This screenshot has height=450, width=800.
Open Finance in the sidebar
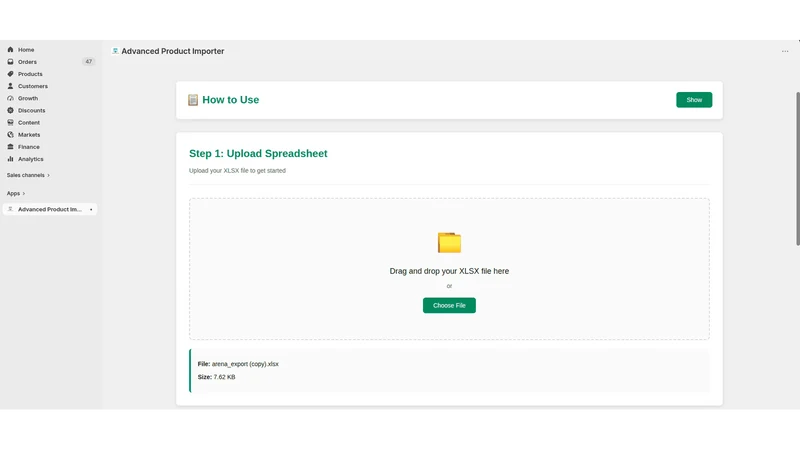[29, 147]
